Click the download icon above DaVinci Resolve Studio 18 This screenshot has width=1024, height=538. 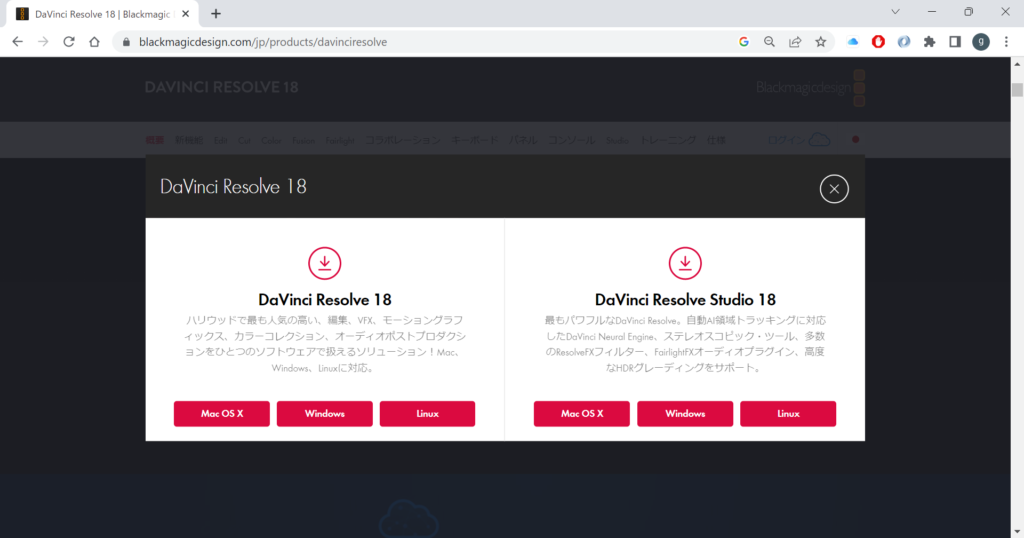click(x=685, y=263)
